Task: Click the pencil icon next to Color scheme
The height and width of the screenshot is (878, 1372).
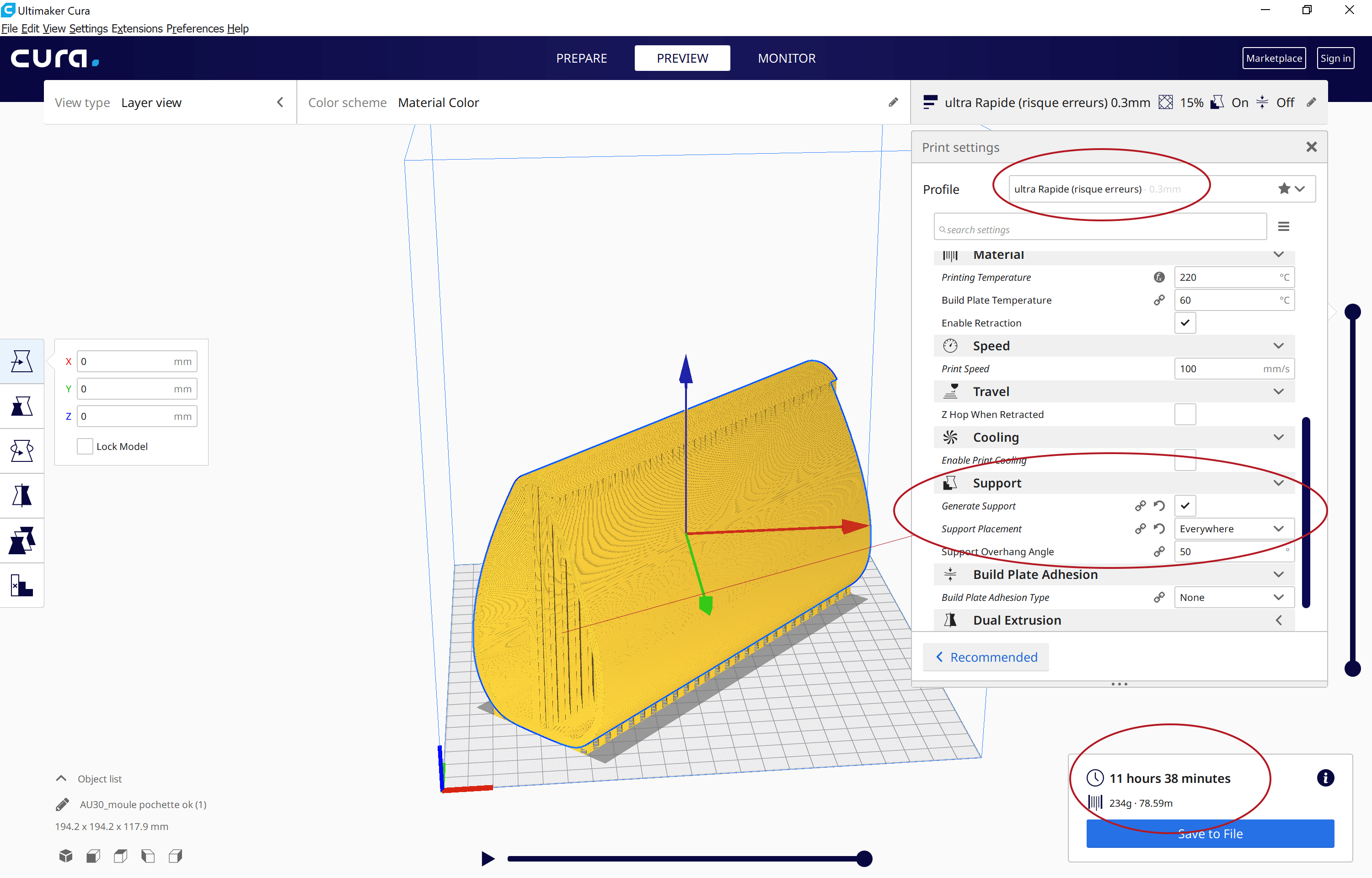Action: pyautogui.click(x=893, y=102)
